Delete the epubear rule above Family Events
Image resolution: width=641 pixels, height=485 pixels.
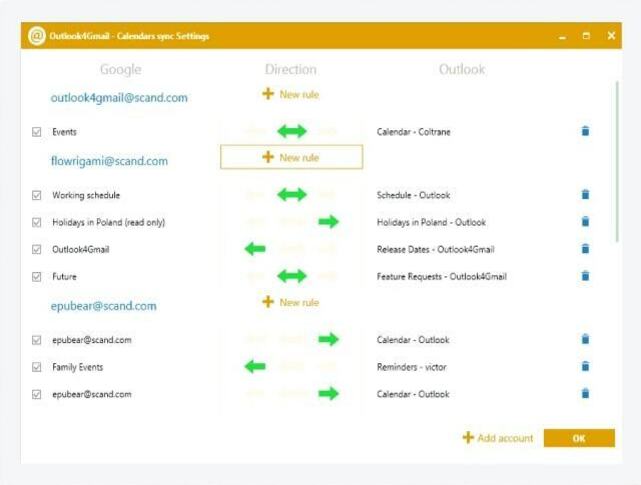(585, 339)
